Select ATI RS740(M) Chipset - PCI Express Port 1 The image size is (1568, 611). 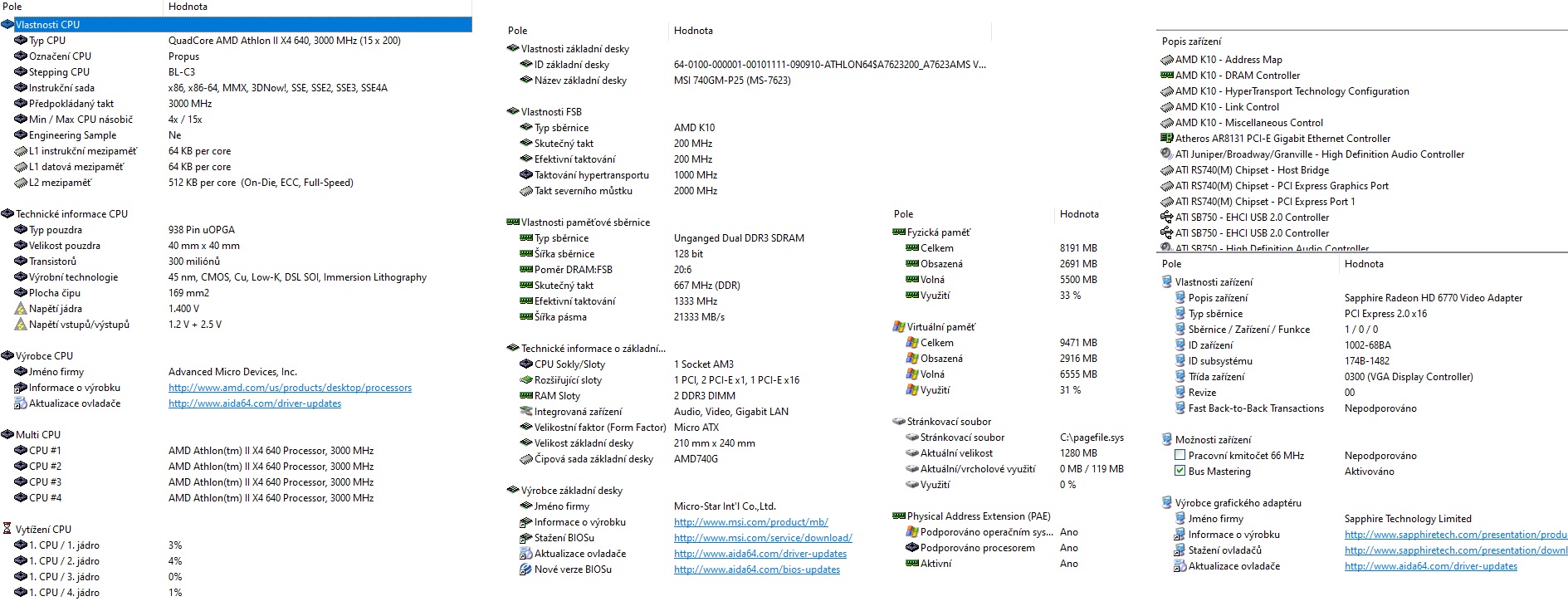pyautogui.click(x=1265, y=202)
